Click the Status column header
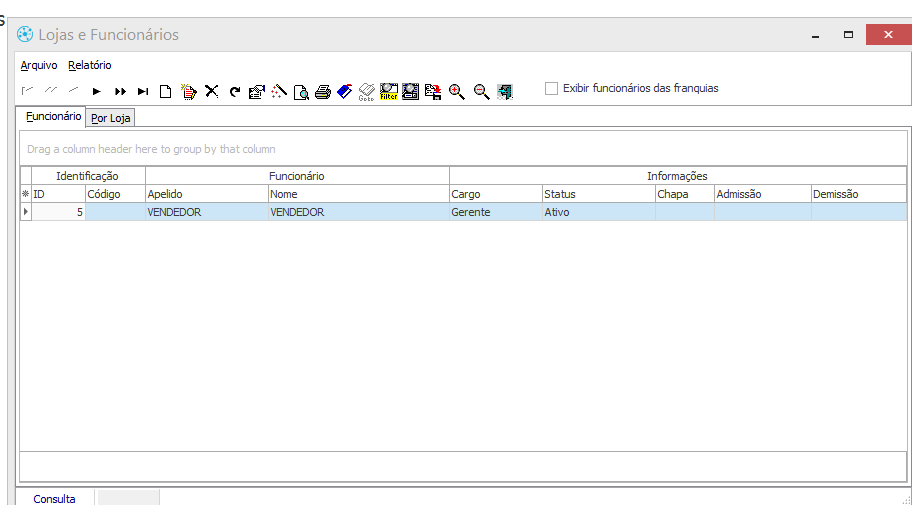 coord(597,194)
